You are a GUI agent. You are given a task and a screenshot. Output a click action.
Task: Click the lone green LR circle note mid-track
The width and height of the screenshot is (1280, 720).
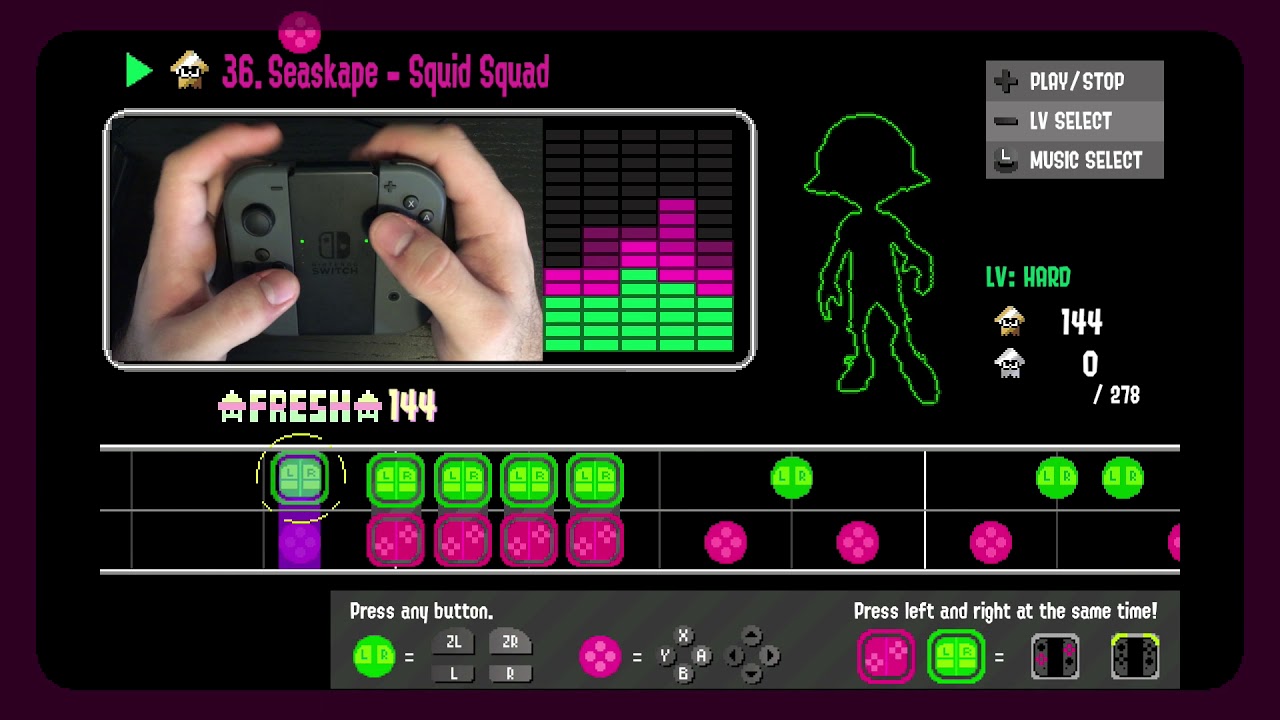pos(792,478)
